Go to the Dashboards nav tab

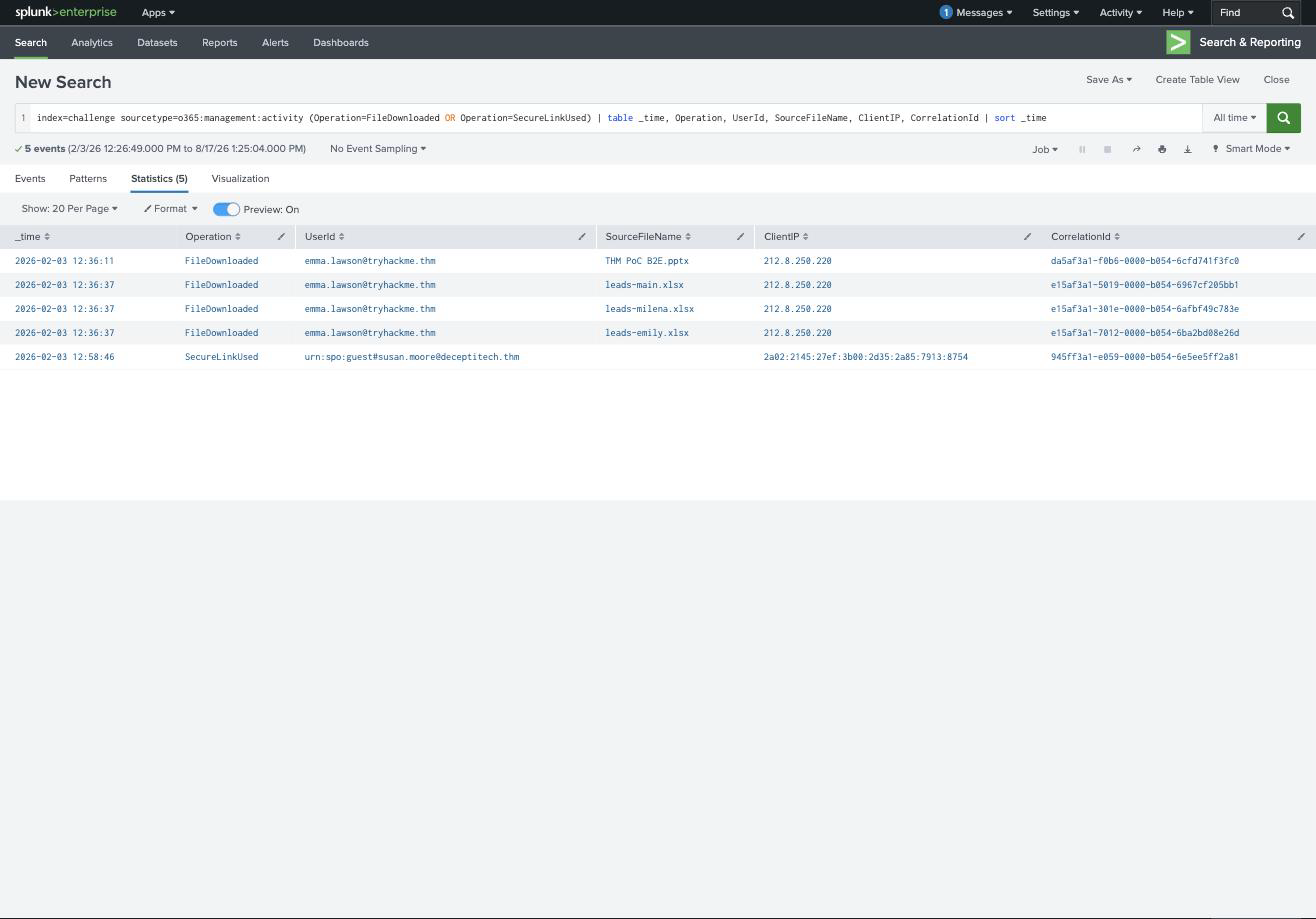point(341,43)
